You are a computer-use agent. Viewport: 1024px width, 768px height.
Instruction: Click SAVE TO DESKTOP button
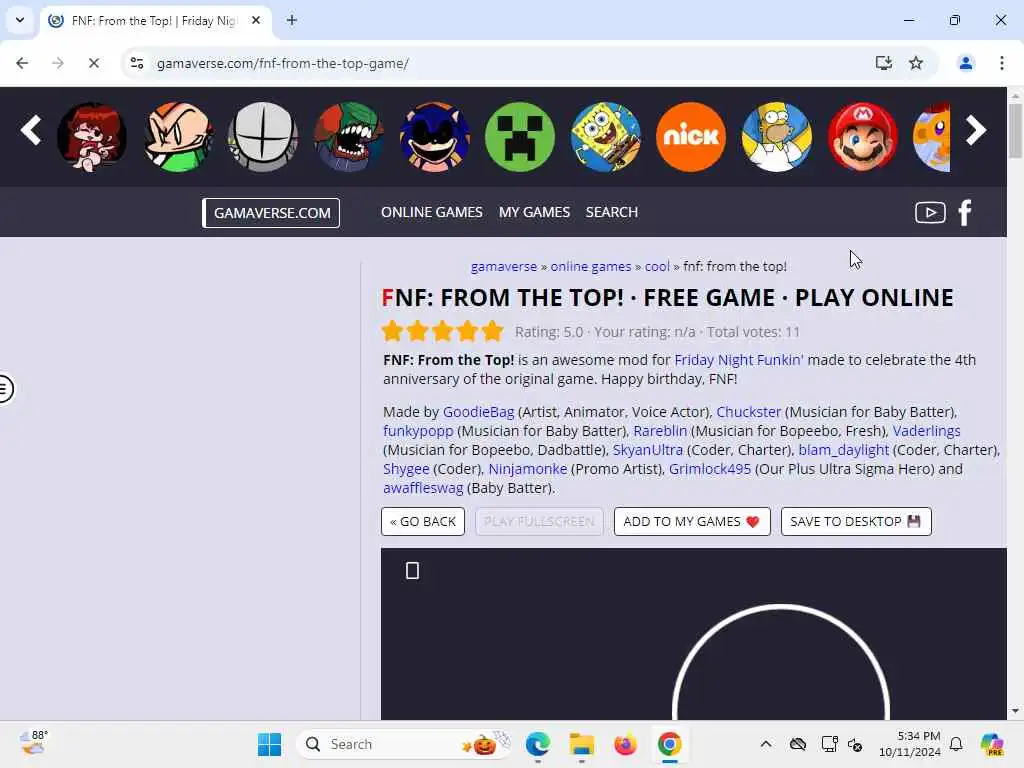tap(856, 522)
